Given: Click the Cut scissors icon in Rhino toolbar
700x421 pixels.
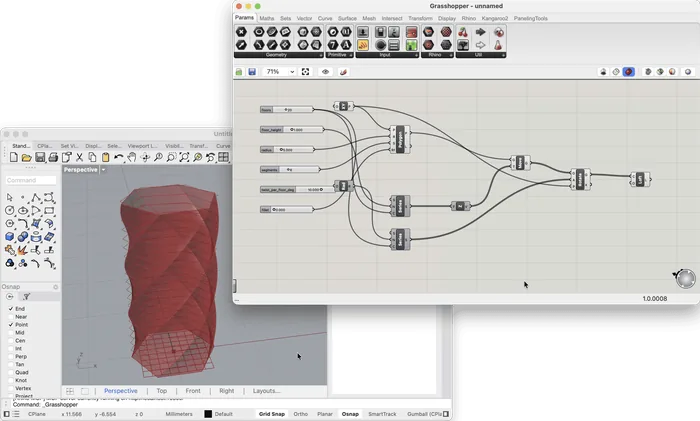Looking at the screenshot, I should coord(79,157).
